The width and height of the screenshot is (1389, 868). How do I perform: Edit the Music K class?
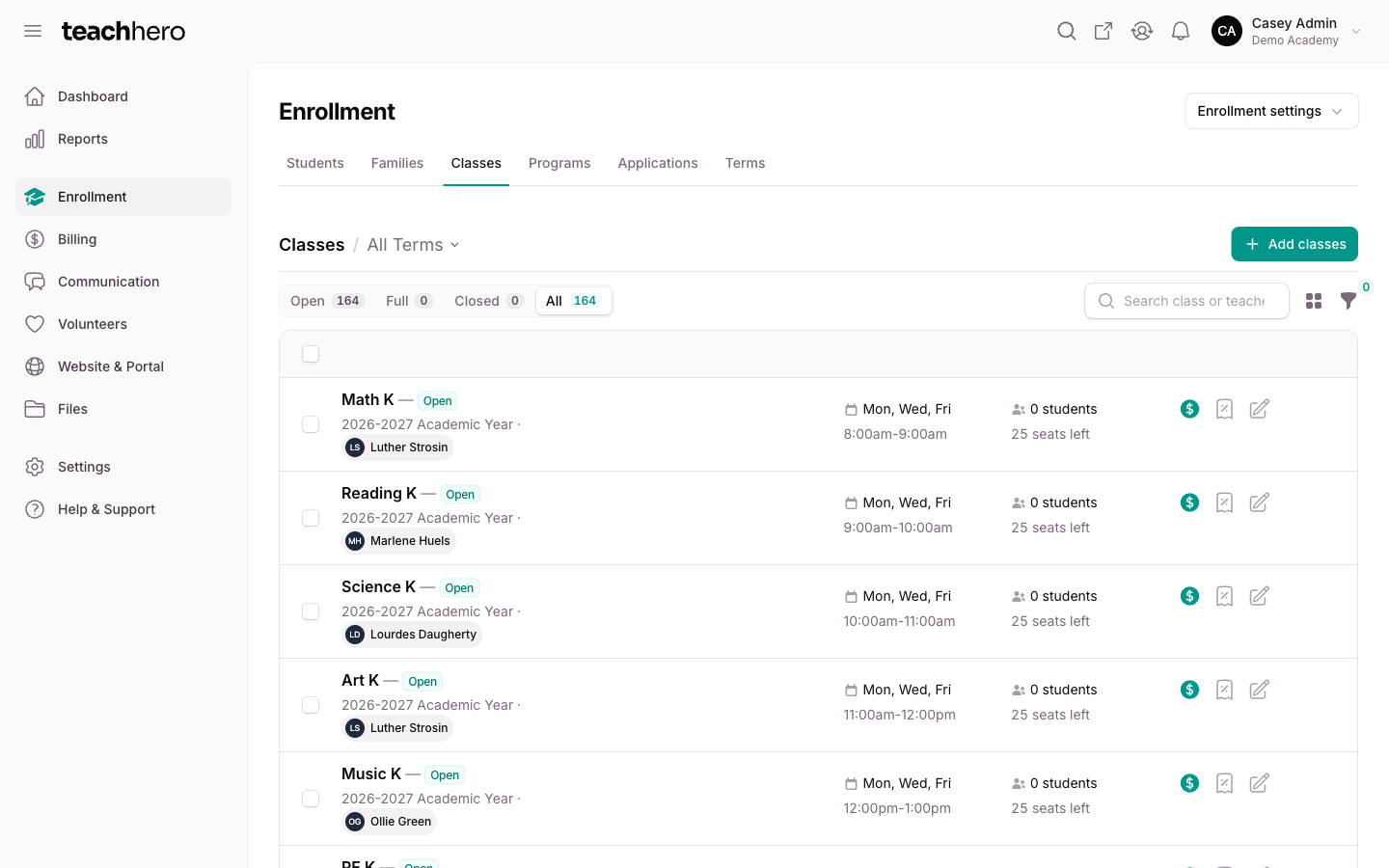pos(1259,783)
